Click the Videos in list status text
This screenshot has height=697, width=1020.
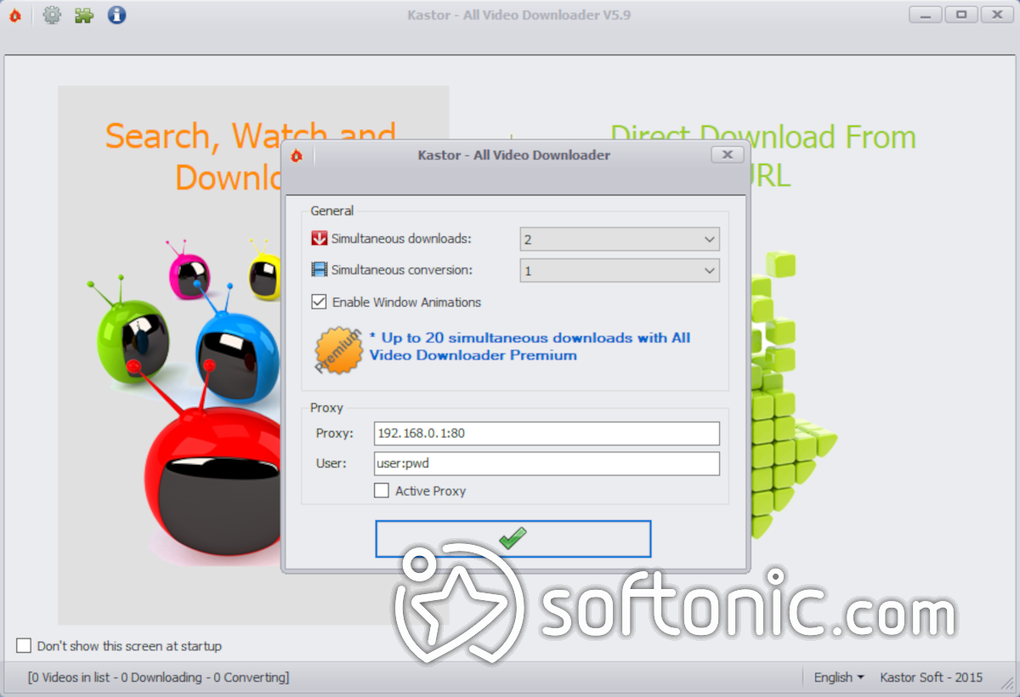(159, 677)
